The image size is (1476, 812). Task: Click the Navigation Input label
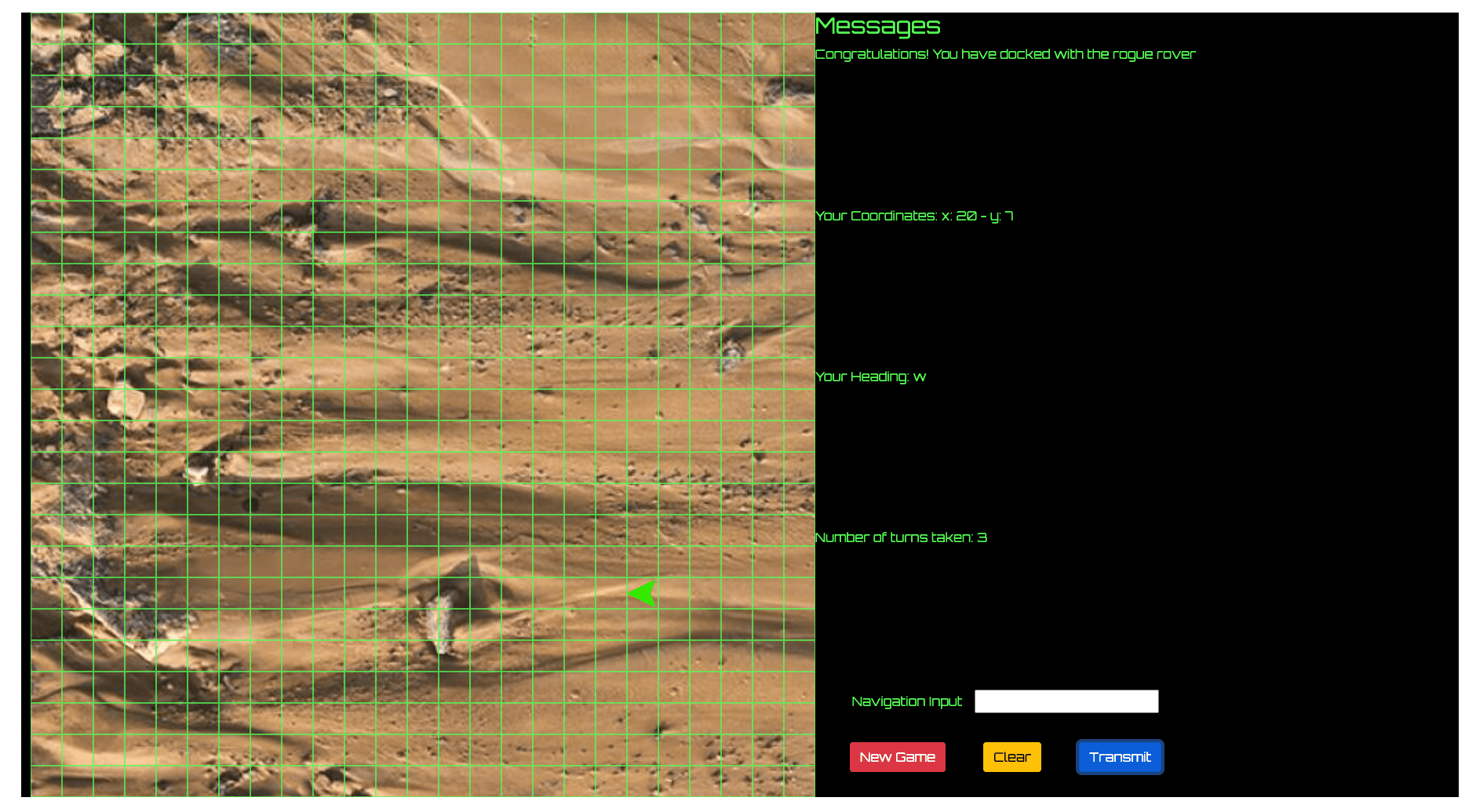[906, 701]
